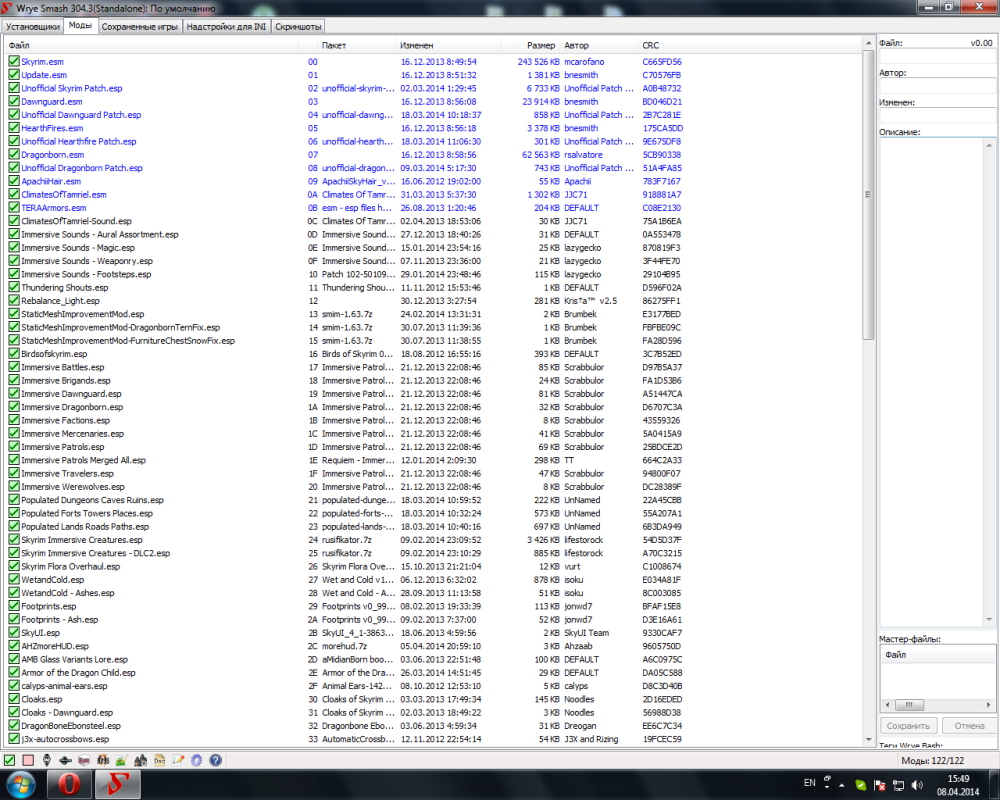Launch BOSS load order sorter icon
Viewport: 1000px width, 800px height.
pyautogui.click(x=103, y=760)
